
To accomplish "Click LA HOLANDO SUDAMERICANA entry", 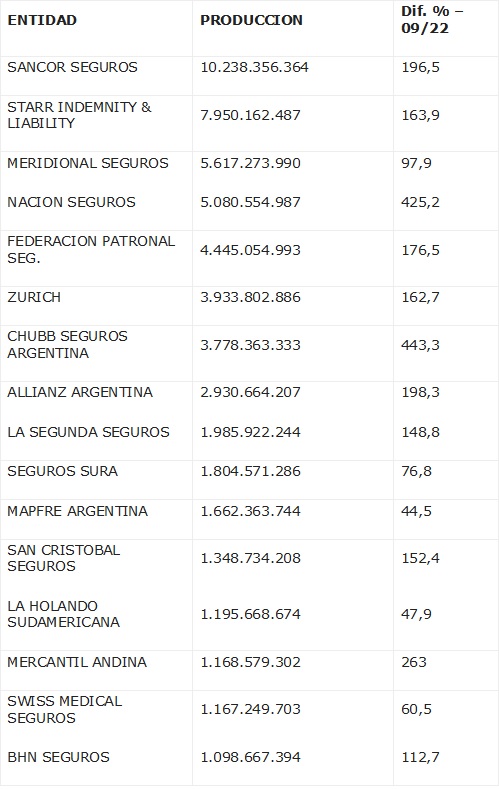I will point(64,614).
